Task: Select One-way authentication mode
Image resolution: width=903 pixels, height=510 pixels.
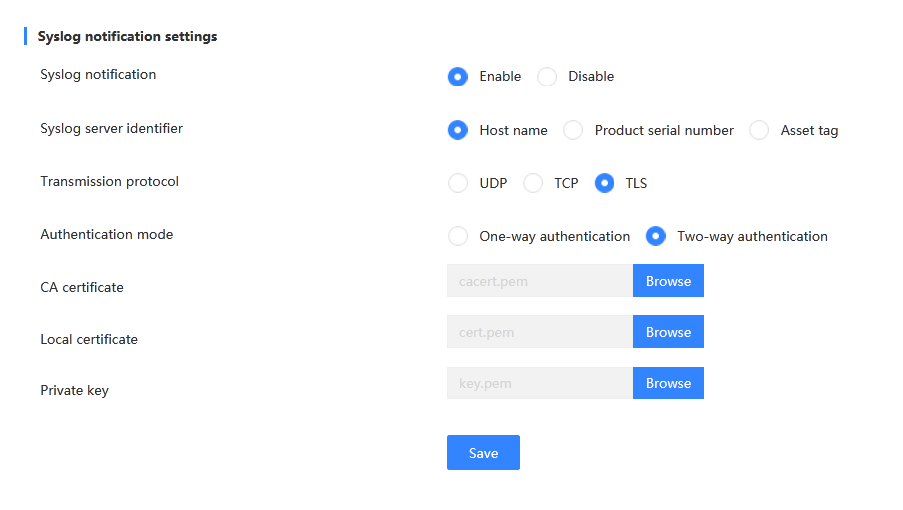Action: (x=458, y=236)
